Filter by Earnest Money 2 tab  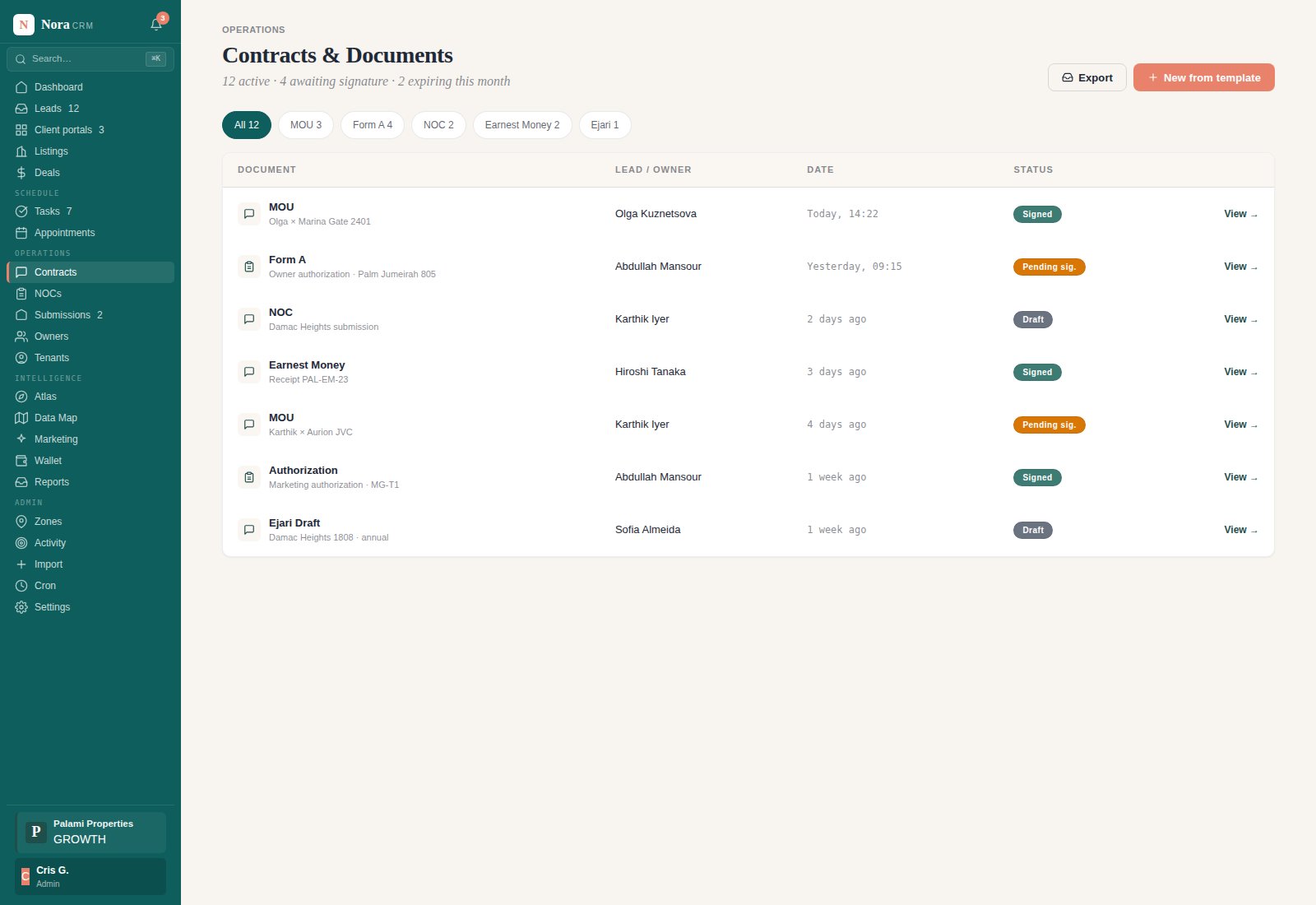[522, 125]
